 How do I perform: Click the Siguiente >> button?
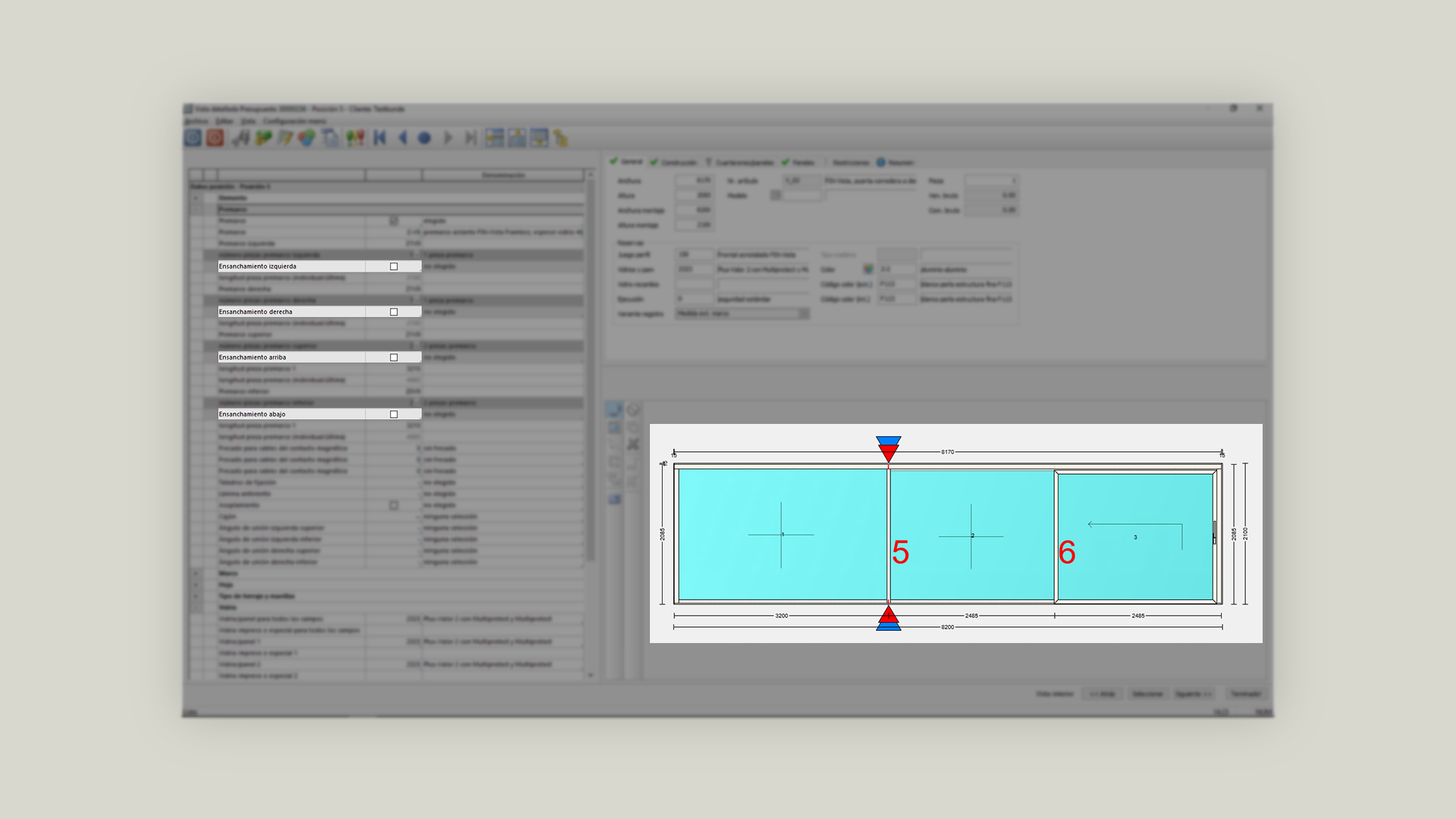(1193, 694)
